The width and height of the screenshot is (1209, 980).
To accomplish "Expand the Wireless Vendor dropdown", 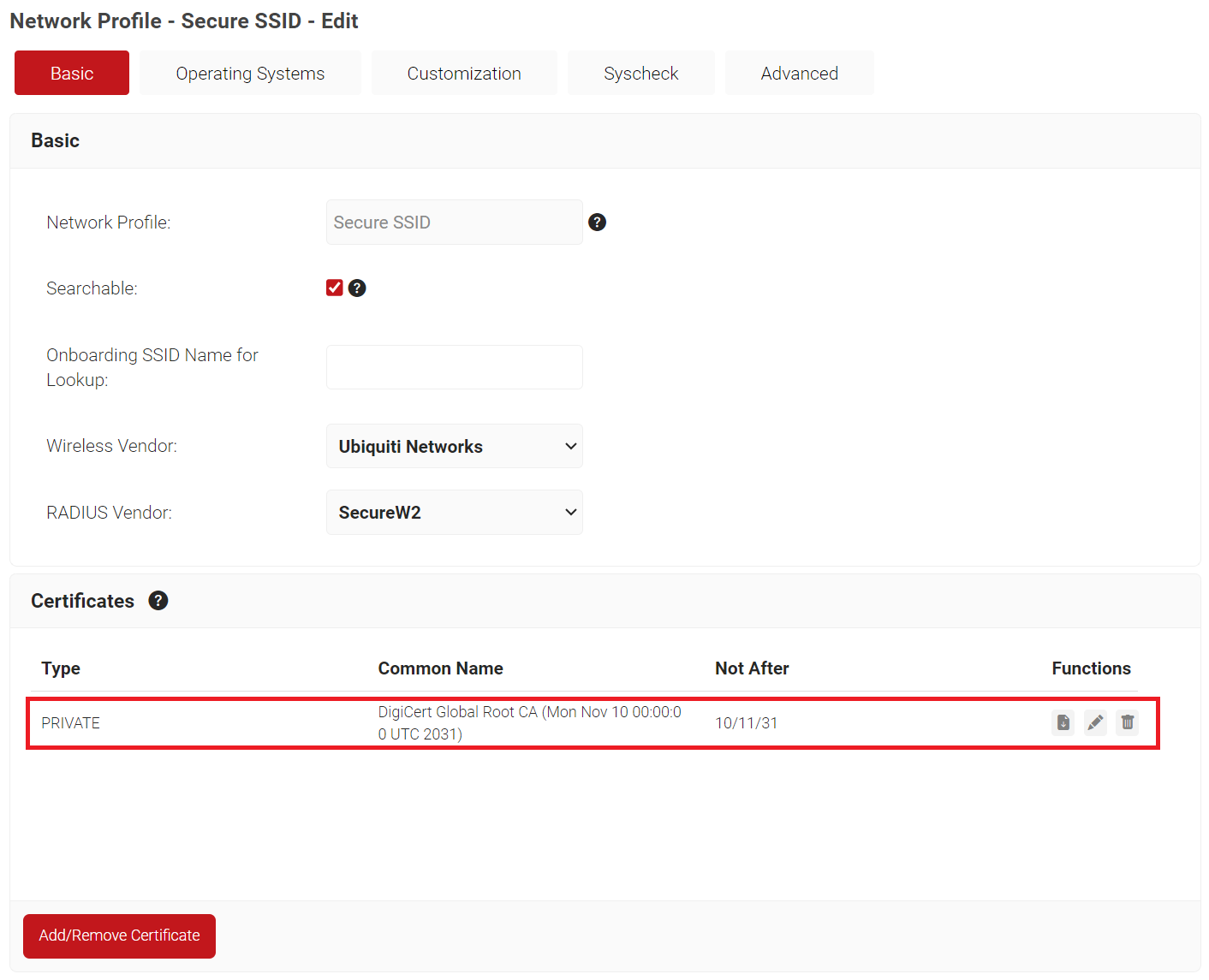I will pyautogui.click(x=454, y=446).
